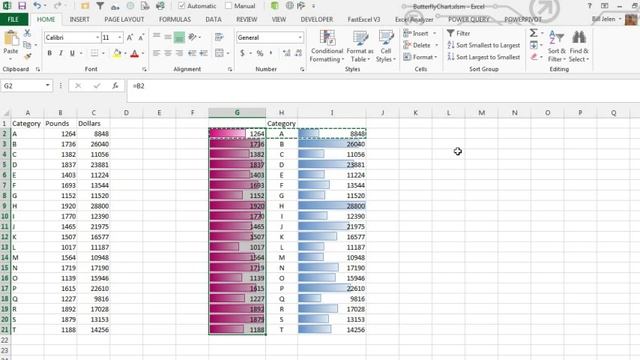
Task: Toggle Underline formatting
Action: pos(72,53)
